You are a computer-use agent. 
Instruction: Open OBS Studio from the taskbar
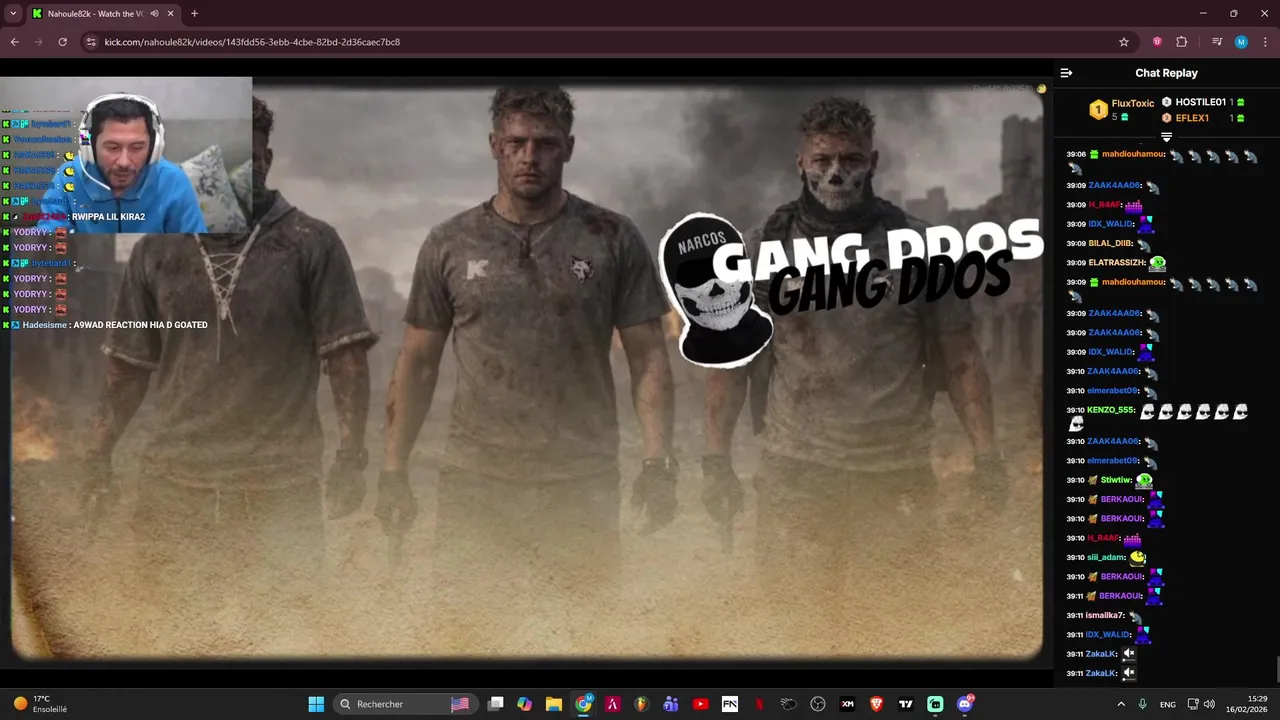coord(817,704)
